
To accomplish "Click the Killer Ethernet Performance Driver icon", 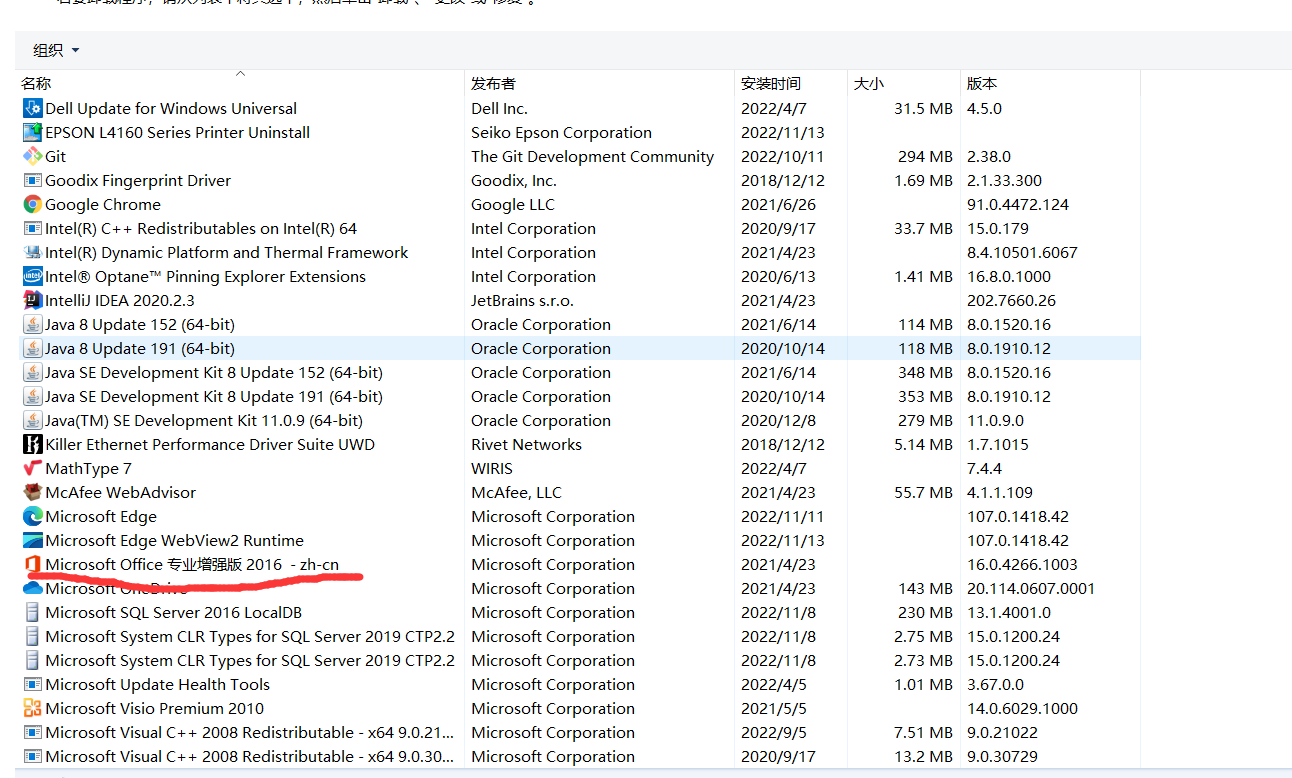I will [x=32, y=444].
